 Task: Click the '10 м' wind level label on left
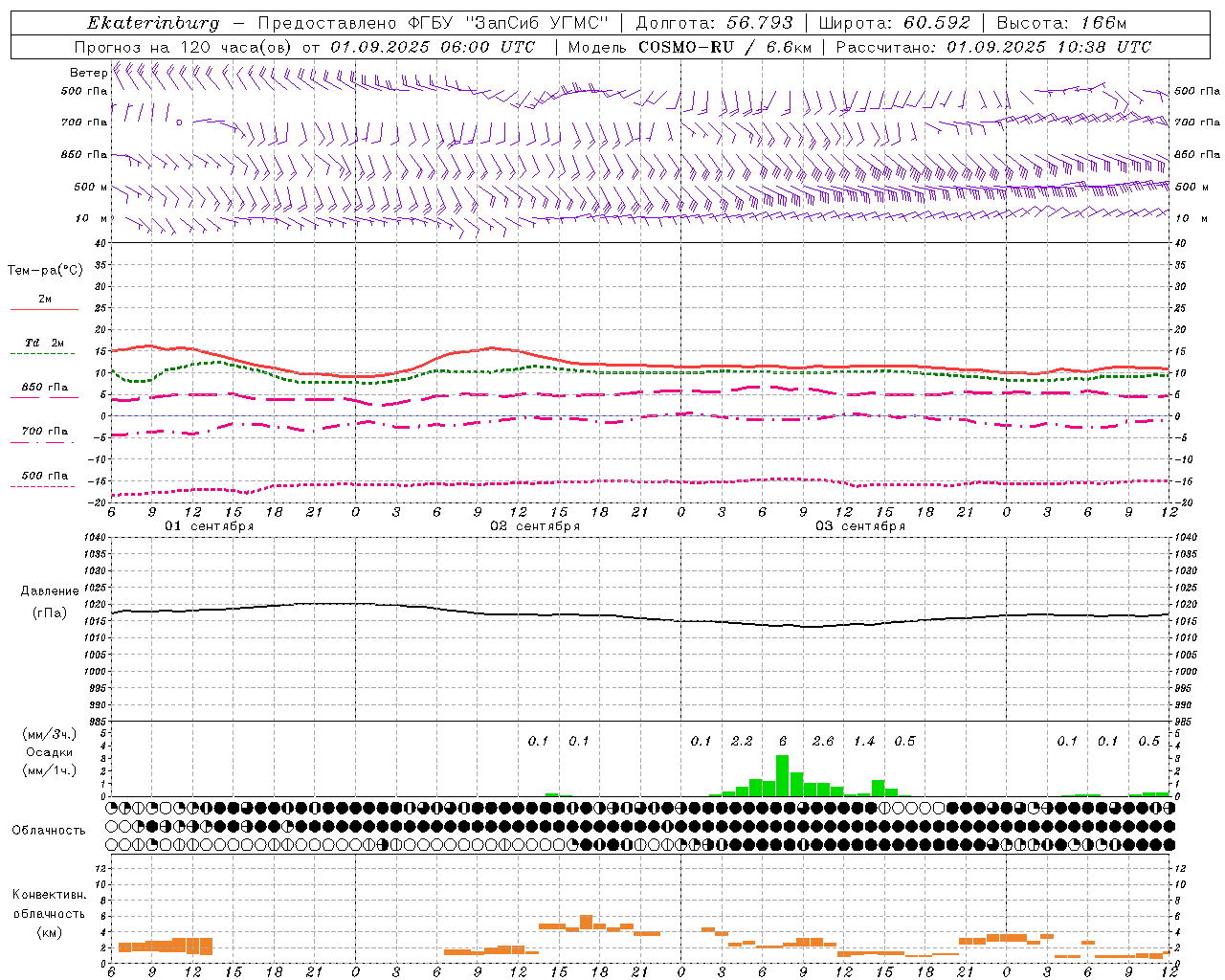pyautogui.click(x=92, y=218)
